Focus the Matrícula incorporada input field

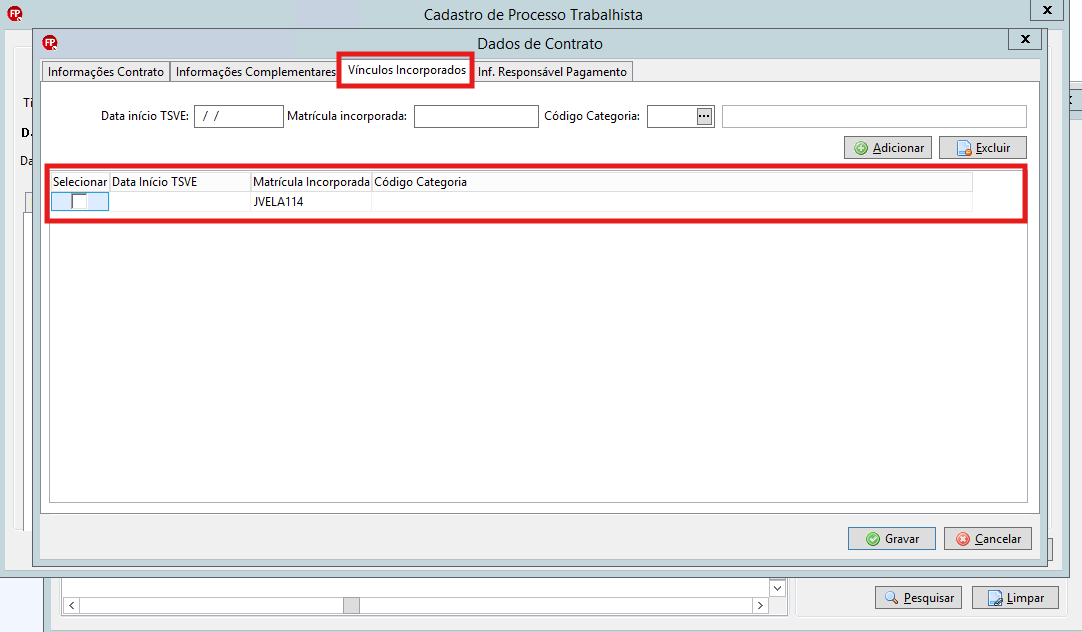pos(476,116)
